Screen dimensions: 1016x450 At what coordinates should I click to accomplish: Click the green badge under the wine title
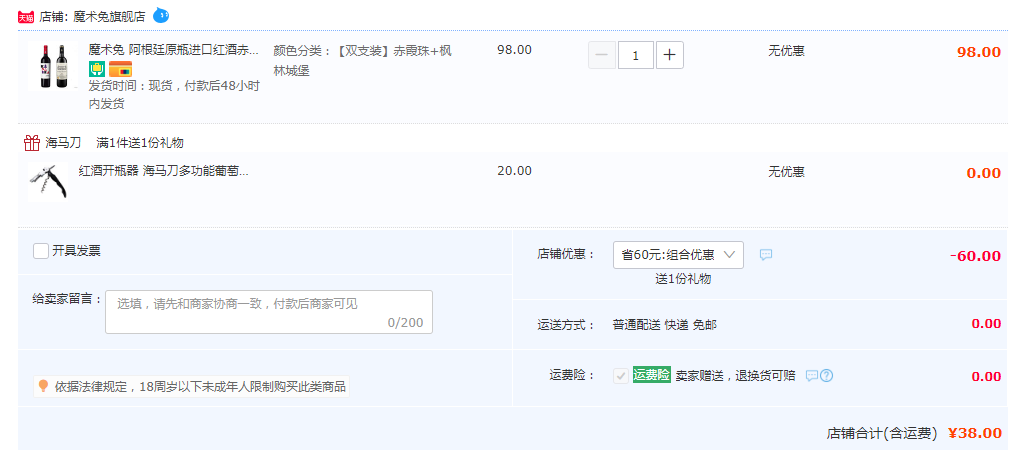pyautogui.click(x=97, y=69)
